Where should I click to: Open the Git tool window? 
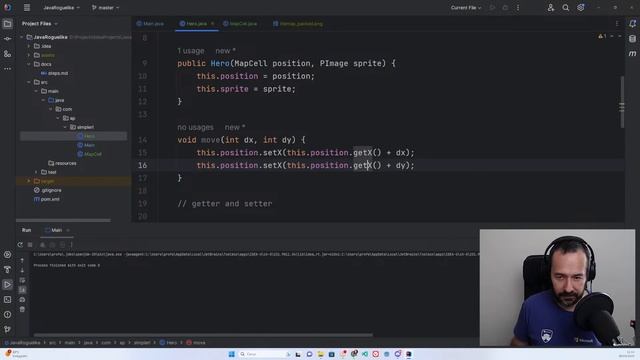[x=7, y=329]
